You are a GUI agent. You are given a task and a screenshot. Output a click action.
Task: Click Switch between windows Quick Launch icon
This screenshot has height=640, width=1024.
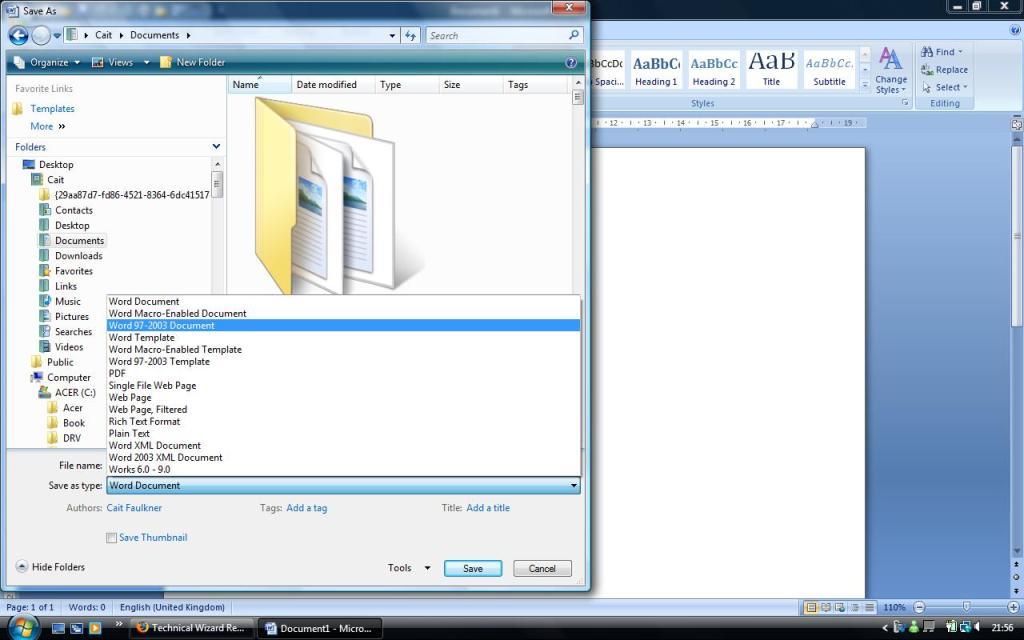pos(76,628)
